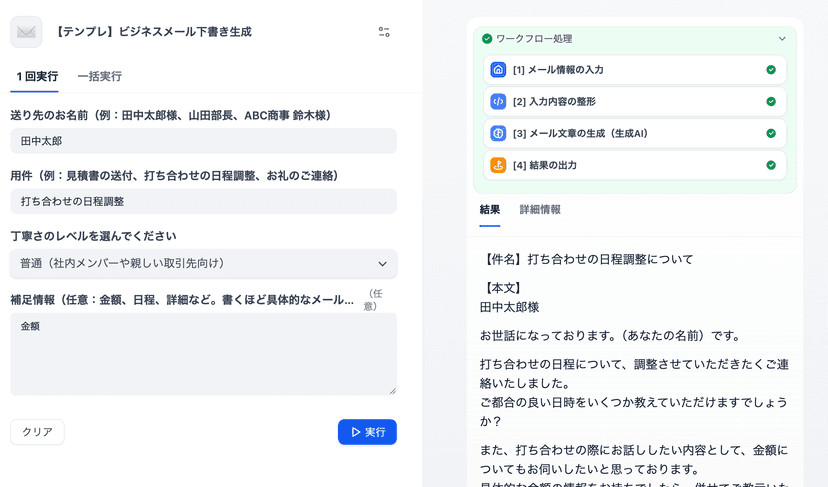828x487 pixels.
Task: Click green check of メール情報の入力 step
Action: coord(771,70)
